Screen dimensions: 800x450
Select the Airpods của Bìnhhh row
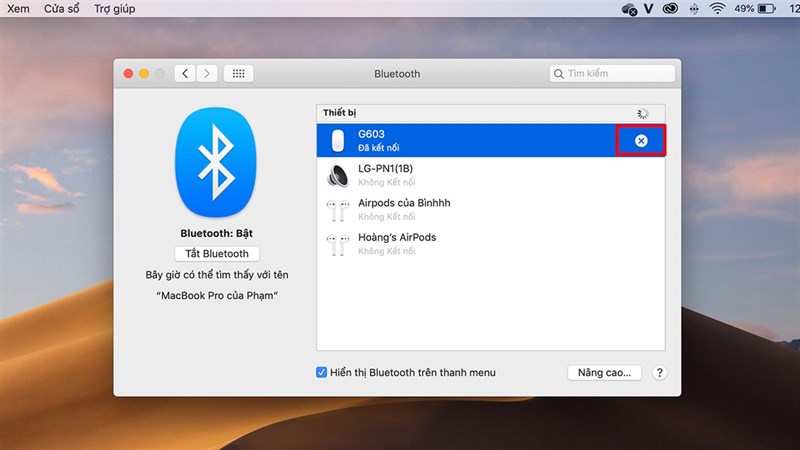(x=491, y=210)
